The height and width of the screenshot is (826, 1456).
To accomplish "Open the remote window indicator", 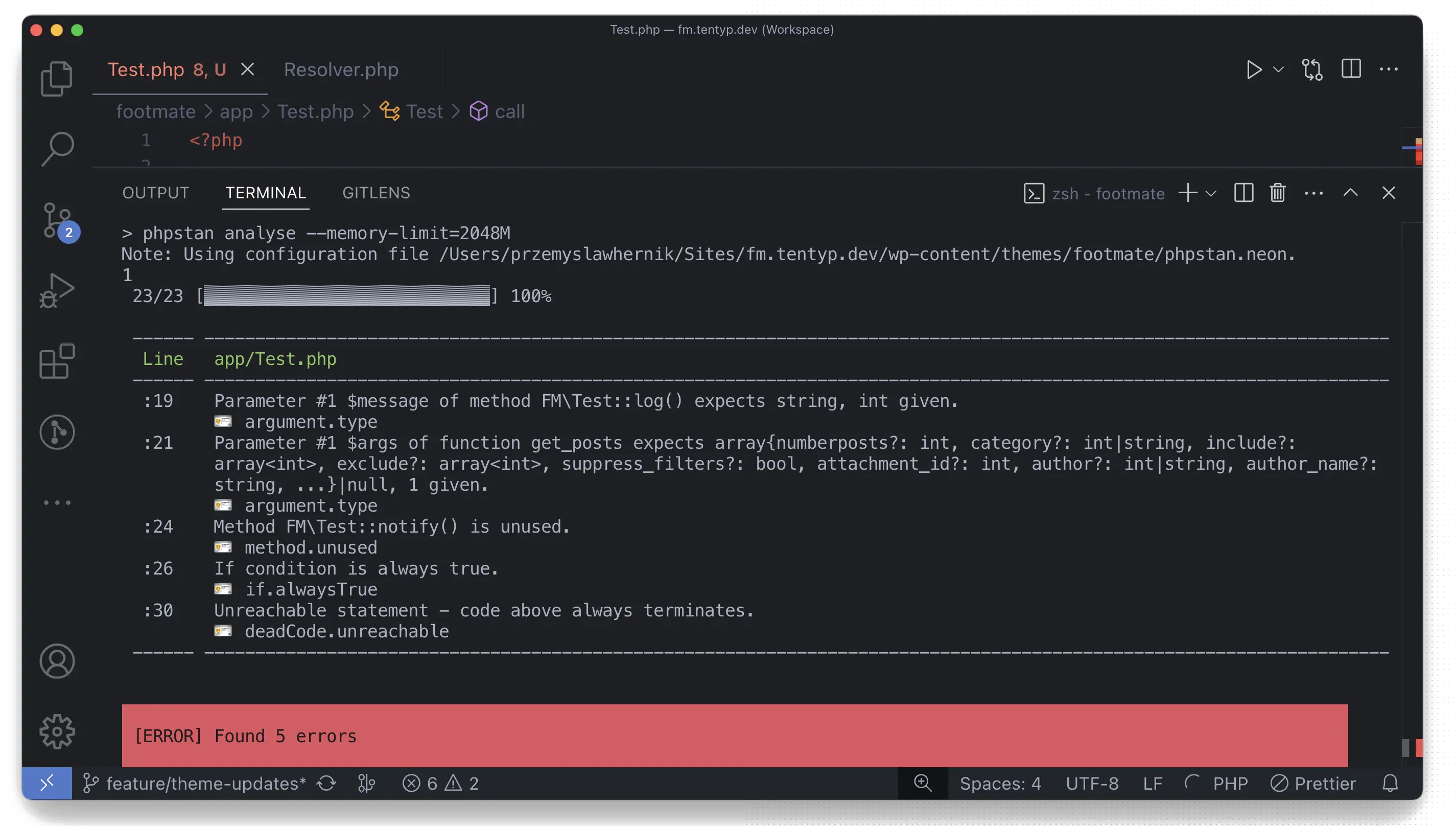I will (46, 783).
